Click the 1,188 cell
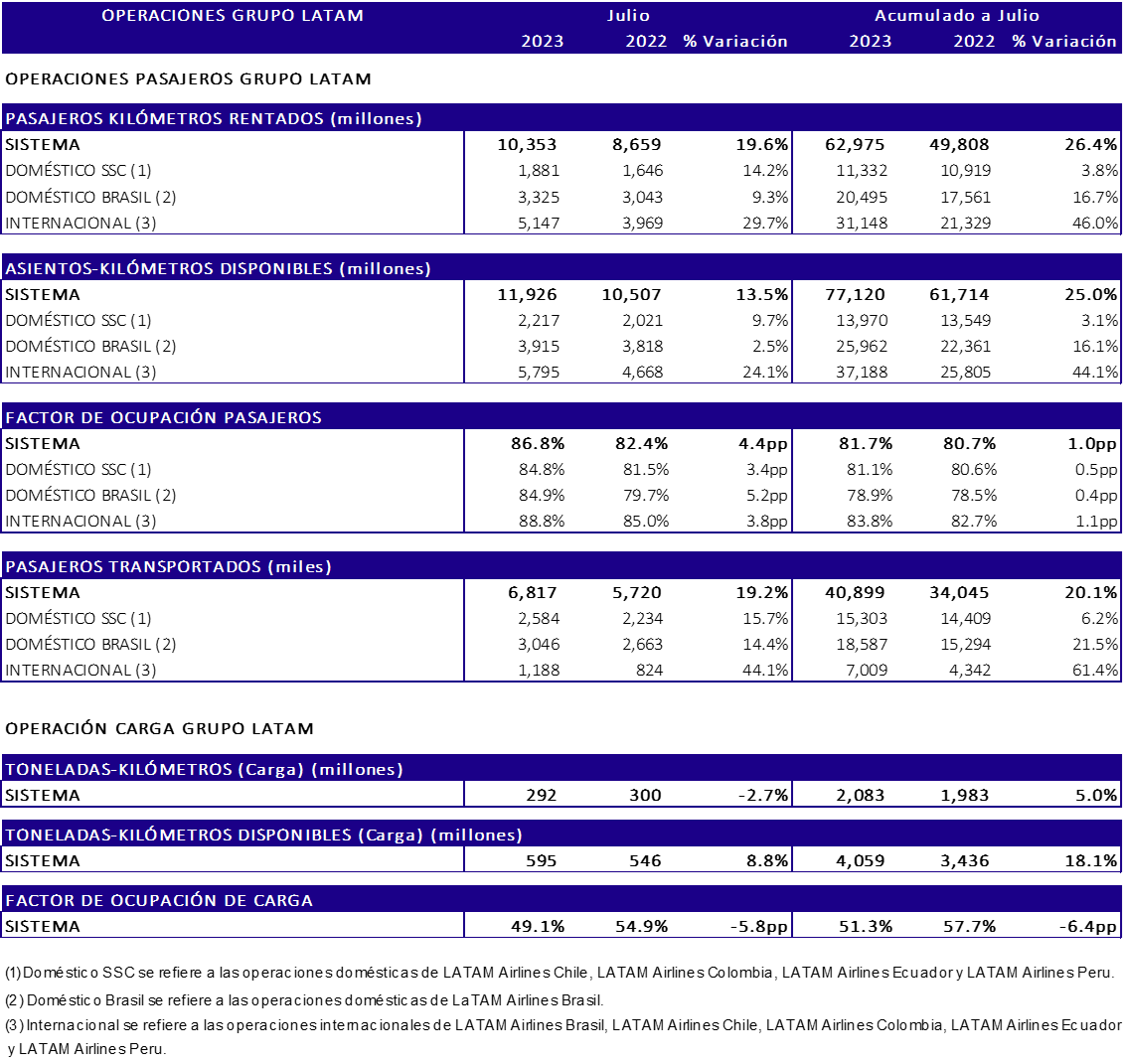Screen dimensions: 1123x1064 coord(539,670)
